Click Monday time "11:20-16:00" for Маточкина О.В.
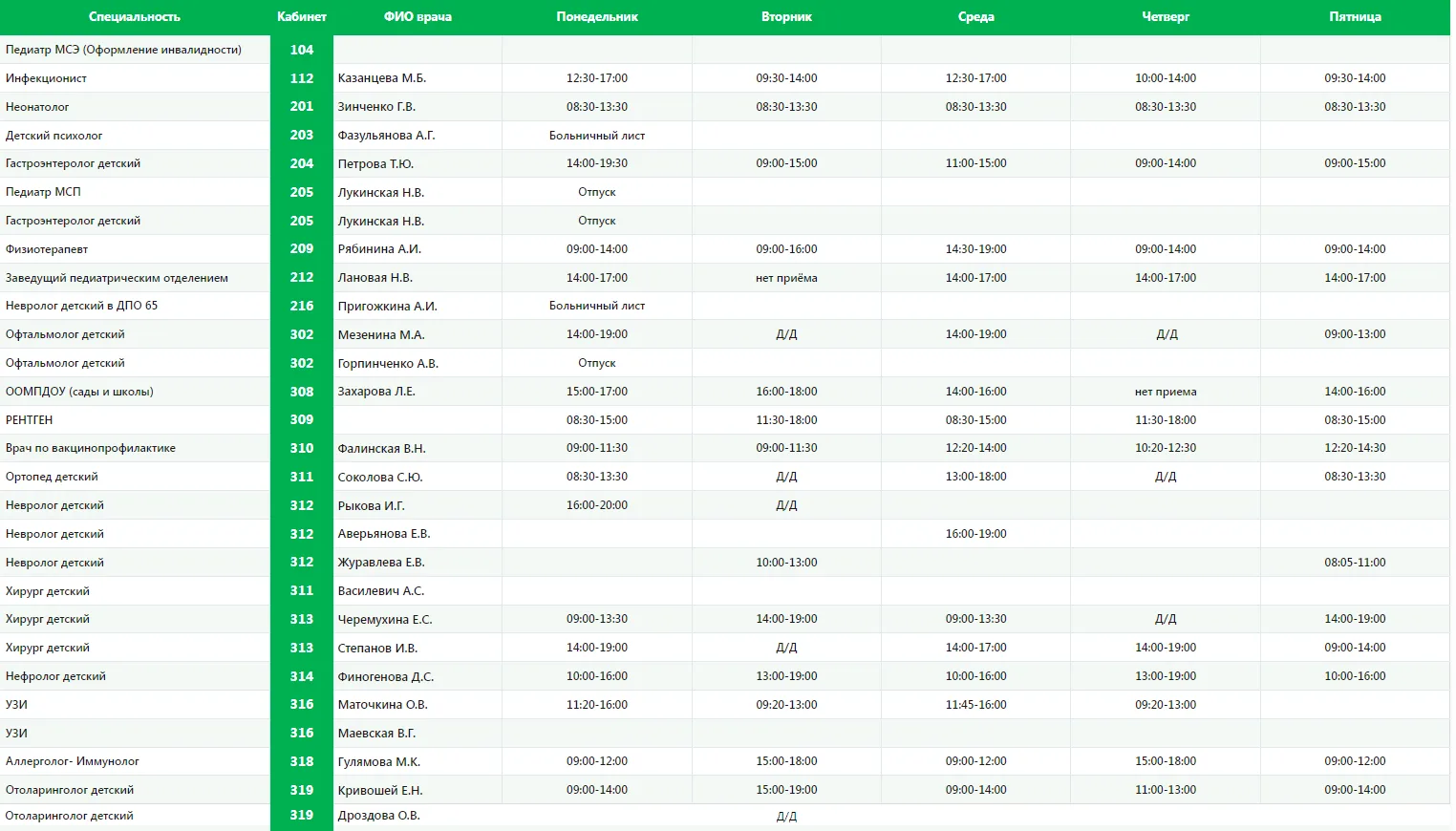The height and width of the screenshot is (831, 1456). point(597,705)
